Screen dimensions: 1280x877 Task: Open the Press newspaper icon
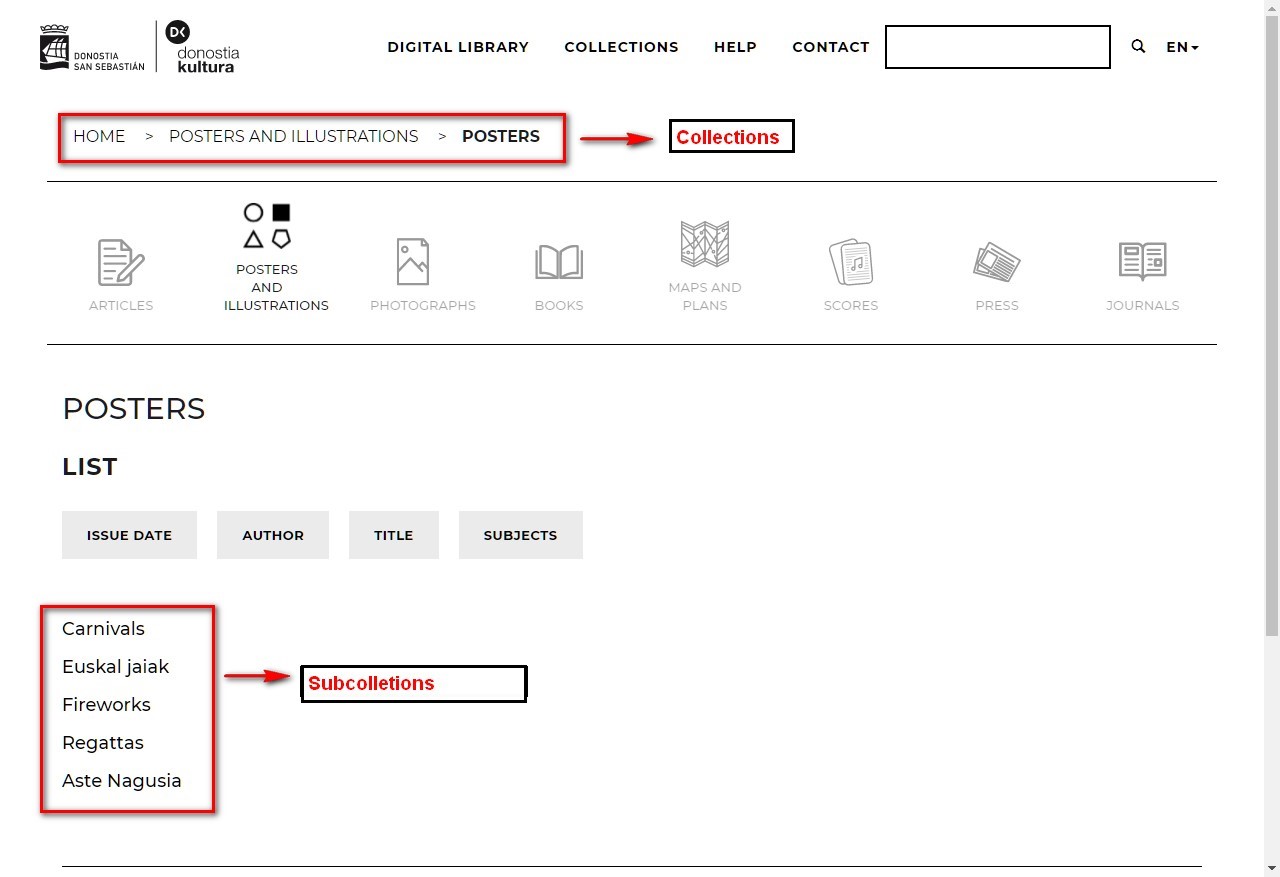click(x=996, y=262)
